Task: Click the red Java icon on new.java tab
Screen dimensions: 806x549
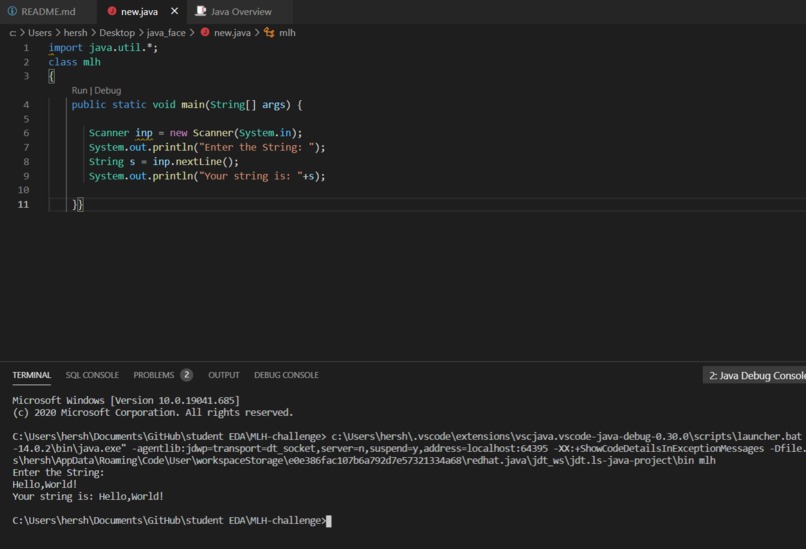Action: tap(112, 11)
